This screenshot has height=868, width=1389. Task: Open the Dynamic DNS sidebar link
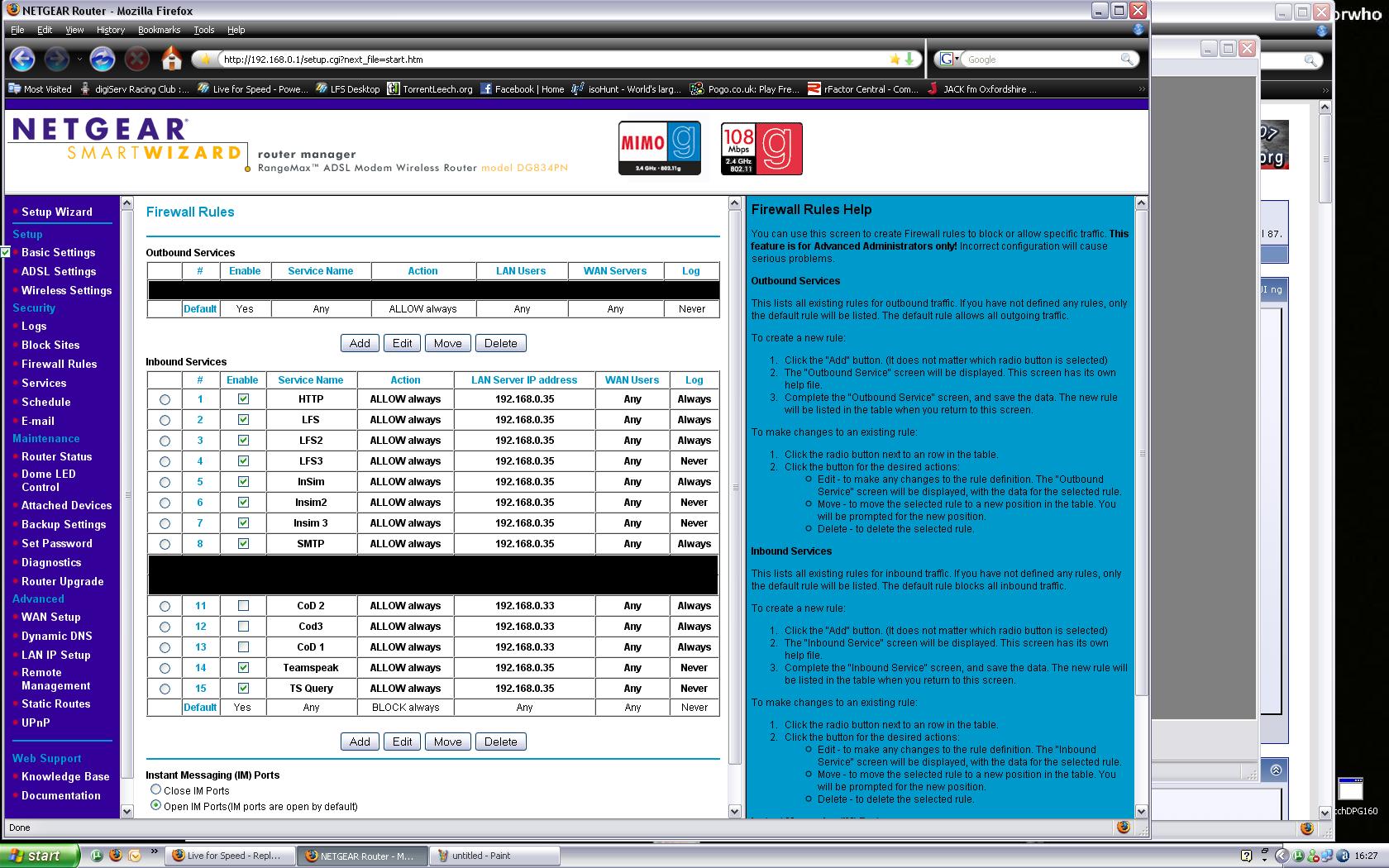coord(56,636)
